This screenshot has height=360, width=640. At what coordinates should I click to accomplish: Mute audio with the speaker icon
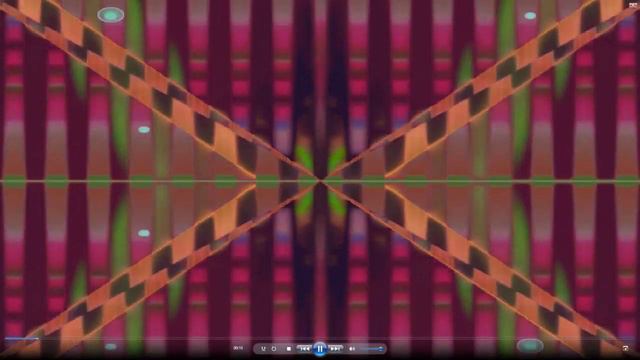click(352, 349)
